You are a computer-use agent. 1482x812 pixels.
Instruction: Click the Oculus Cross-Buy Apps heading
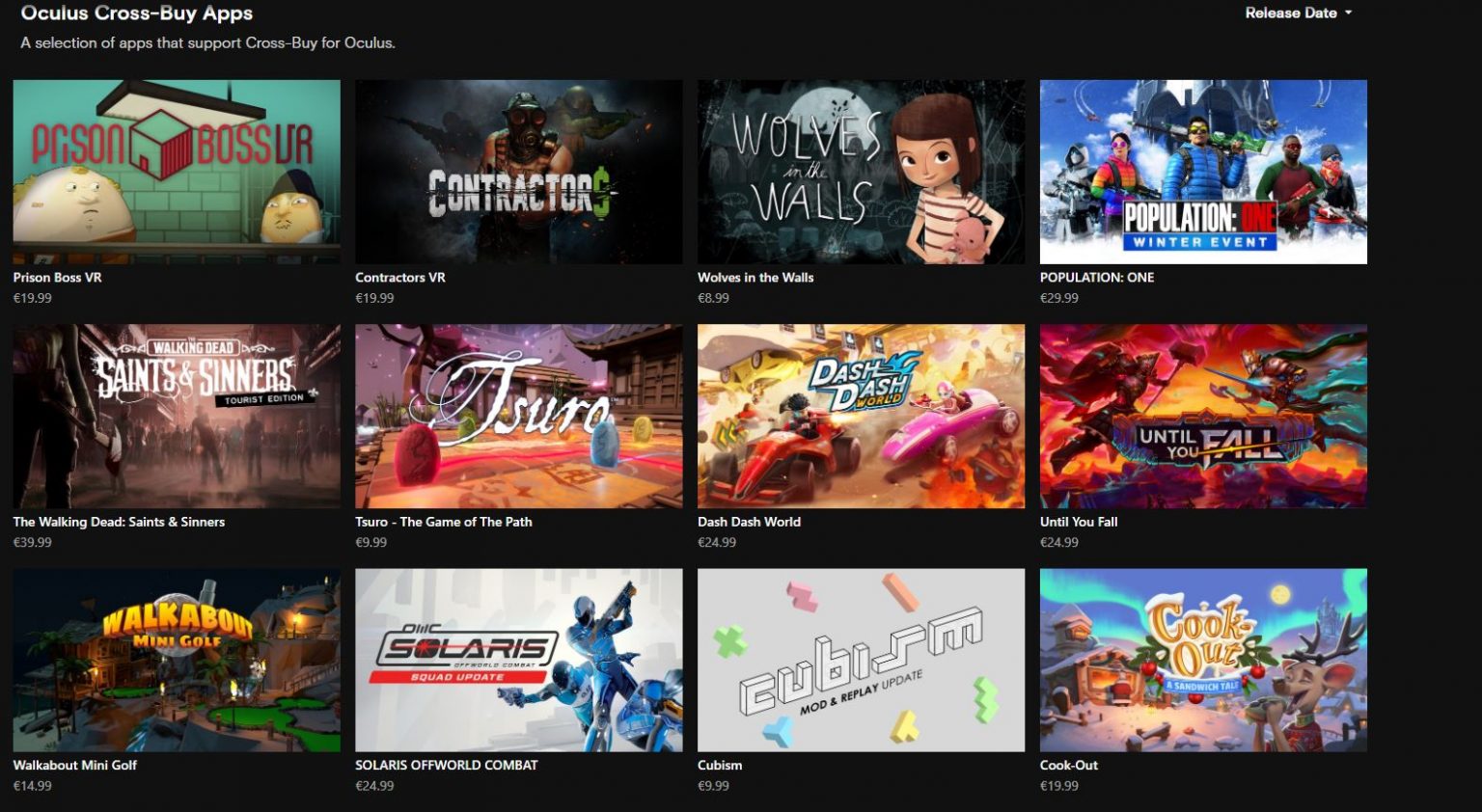pos(133,13)
